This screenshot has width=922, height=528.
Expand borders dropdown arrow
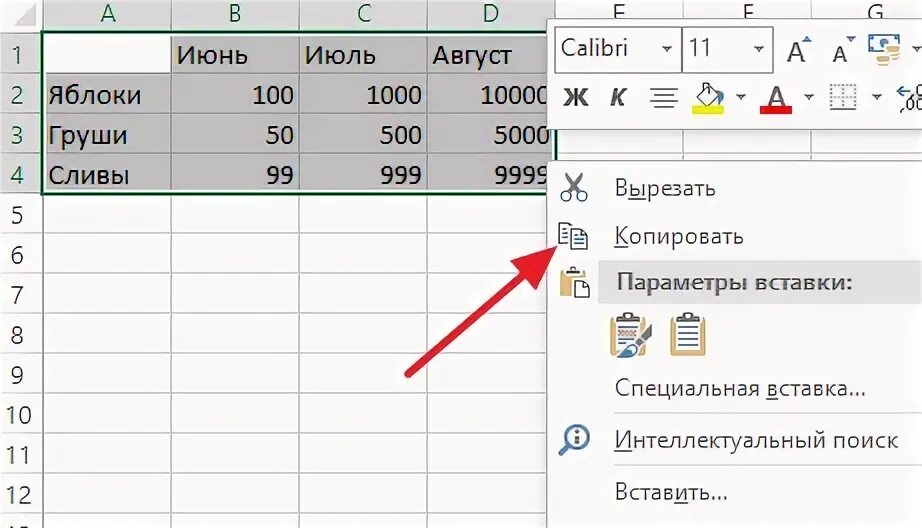point(877,96)
